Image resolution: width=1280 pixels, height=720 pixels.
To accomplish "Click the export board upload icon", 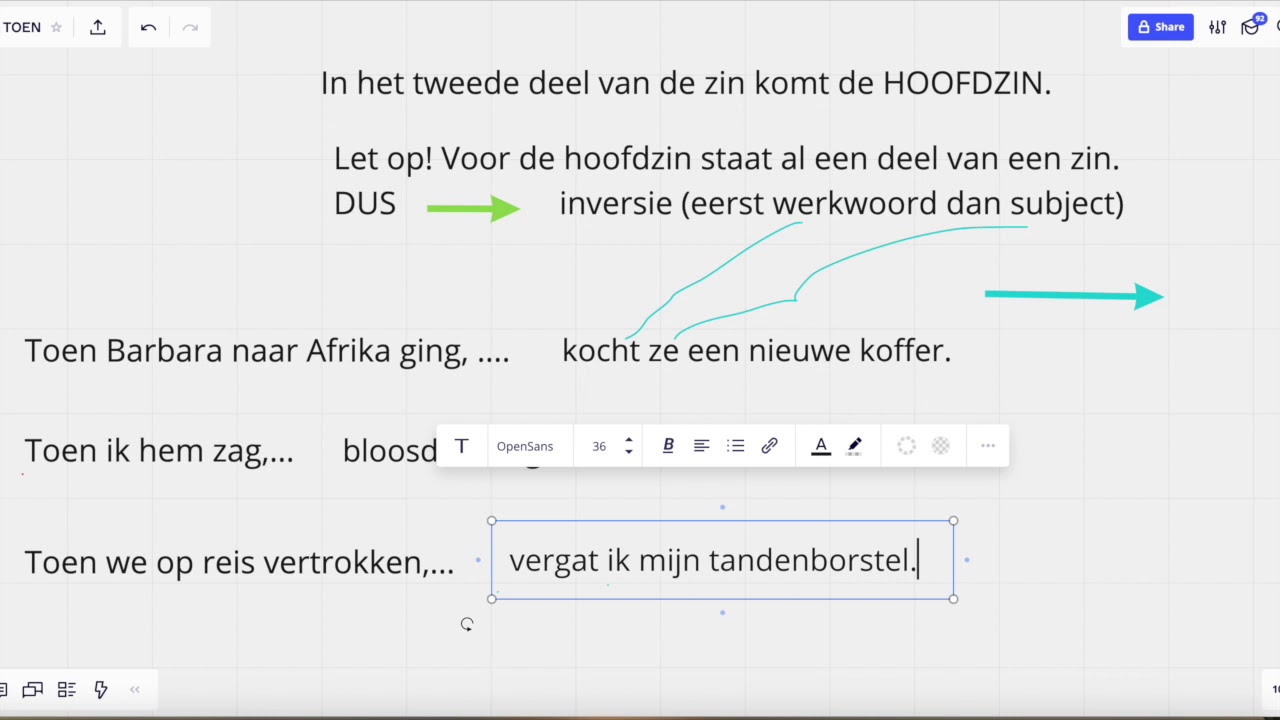I will (x=98, y=27).
